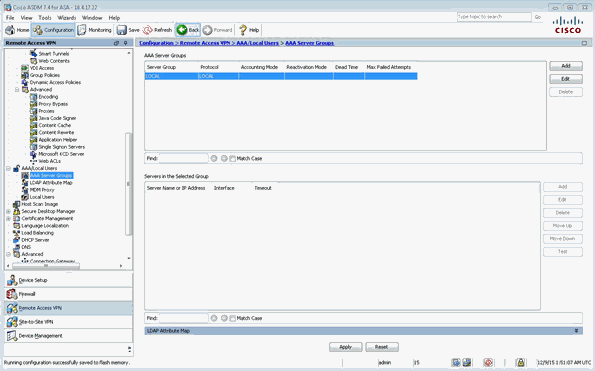Select Dynamic Access Policies icon
The width and height of the screenshot is (595, 371).
tap(25, 82)
